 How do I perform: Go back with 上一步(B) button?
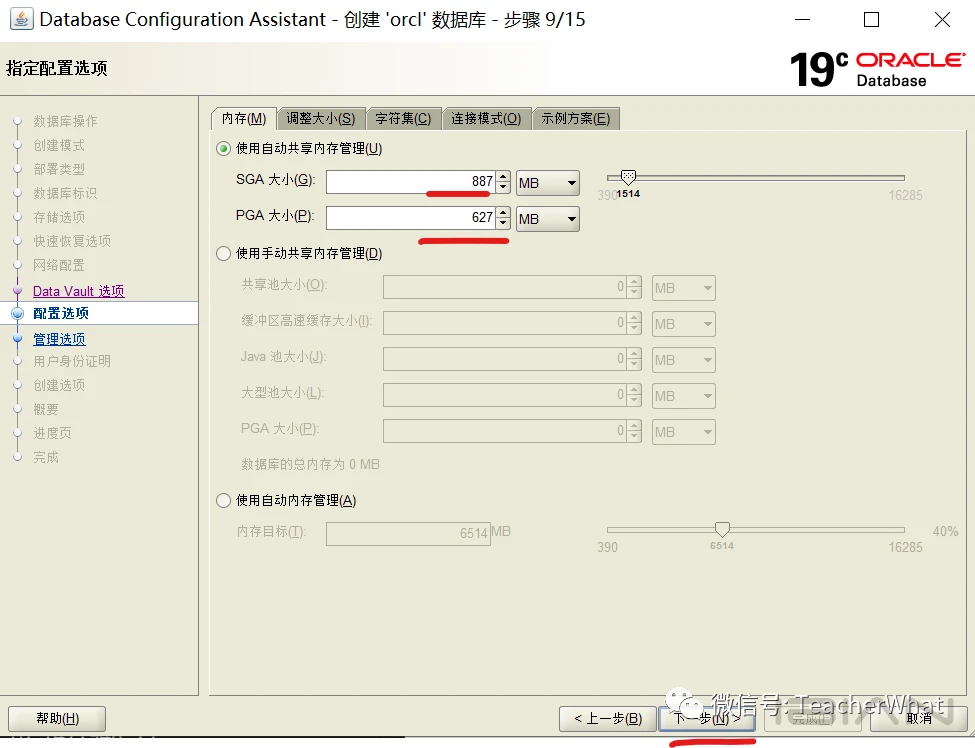[608, 719]
